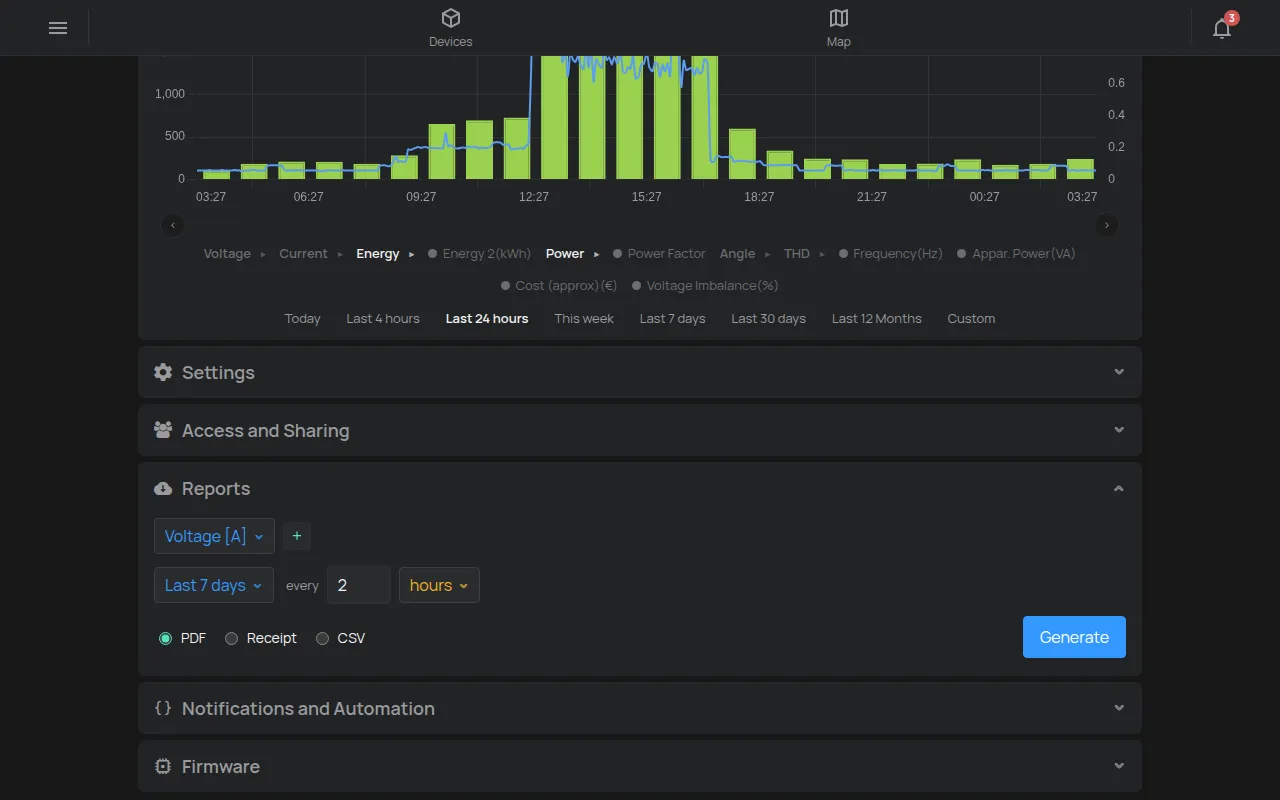This screenshot has width=1280, height=800.
Task: Click the Settings gear icon
Action: click(x=163, y=372)
